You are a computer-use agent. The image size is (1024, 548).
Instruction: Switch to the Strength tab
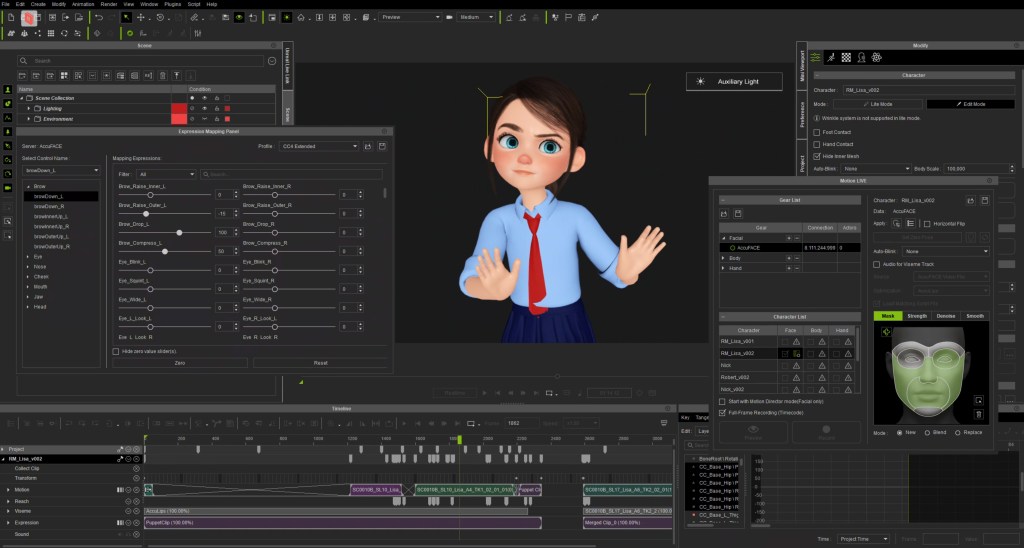[x=917, y=316]
